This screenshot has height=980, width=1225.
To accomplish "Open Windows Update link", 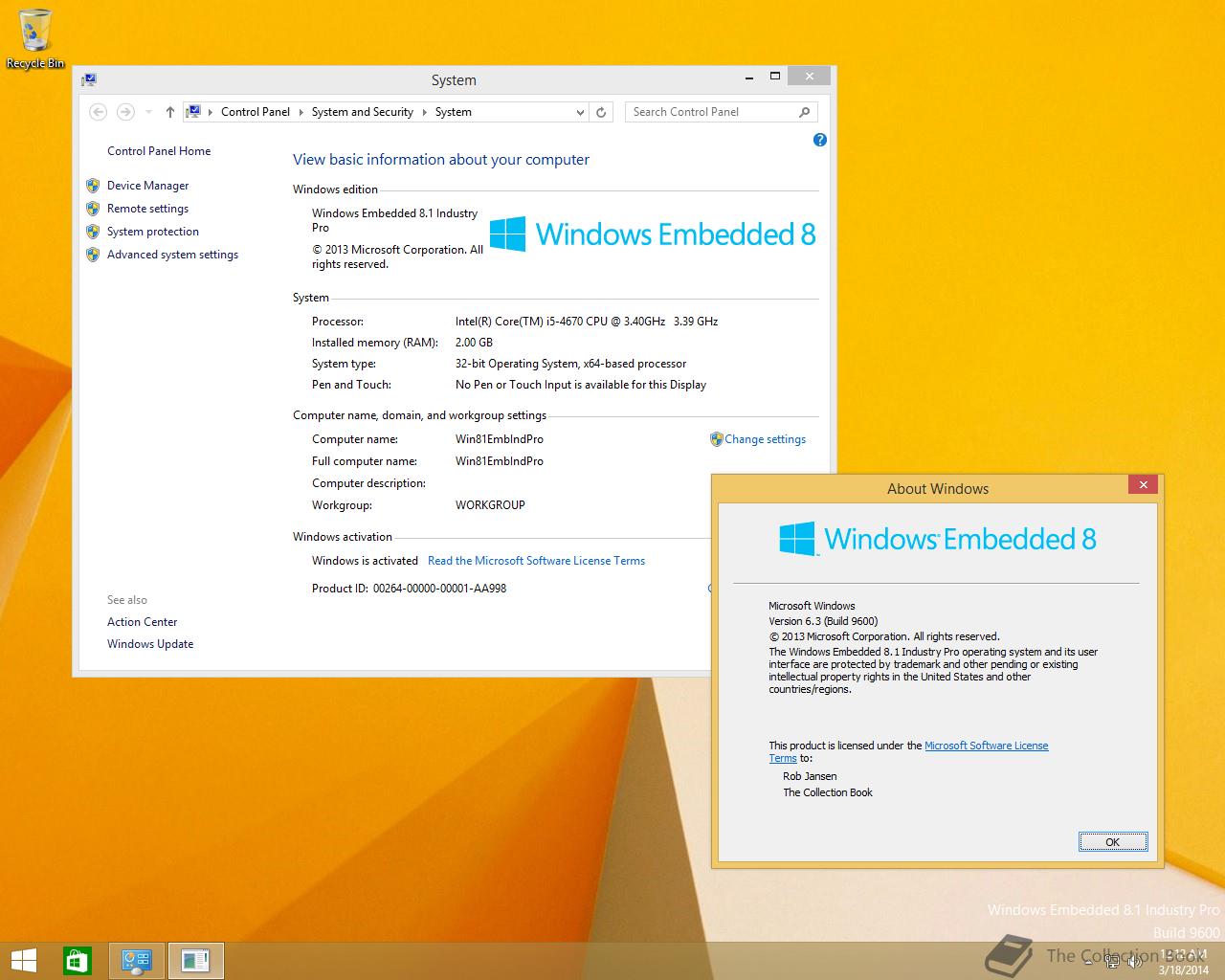I will pos(150,644).
